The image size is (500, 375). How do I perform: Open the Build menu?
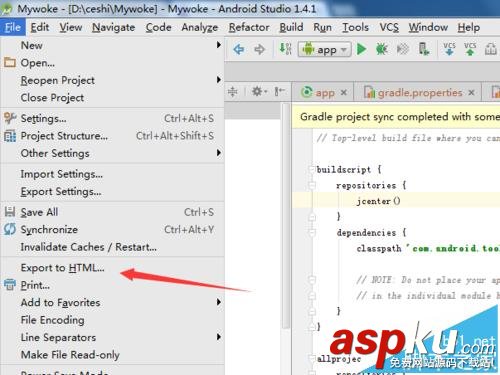(x=291, y=27)
